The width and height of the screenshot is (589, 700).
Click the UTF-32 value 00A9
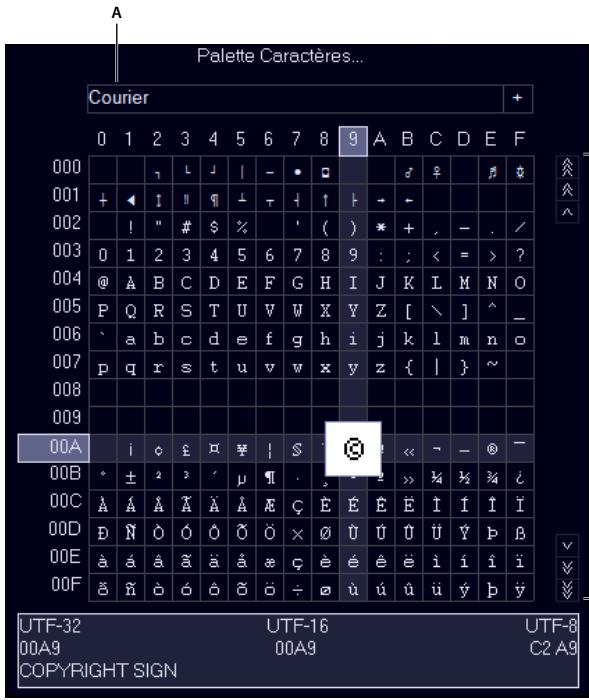point(40,648)
